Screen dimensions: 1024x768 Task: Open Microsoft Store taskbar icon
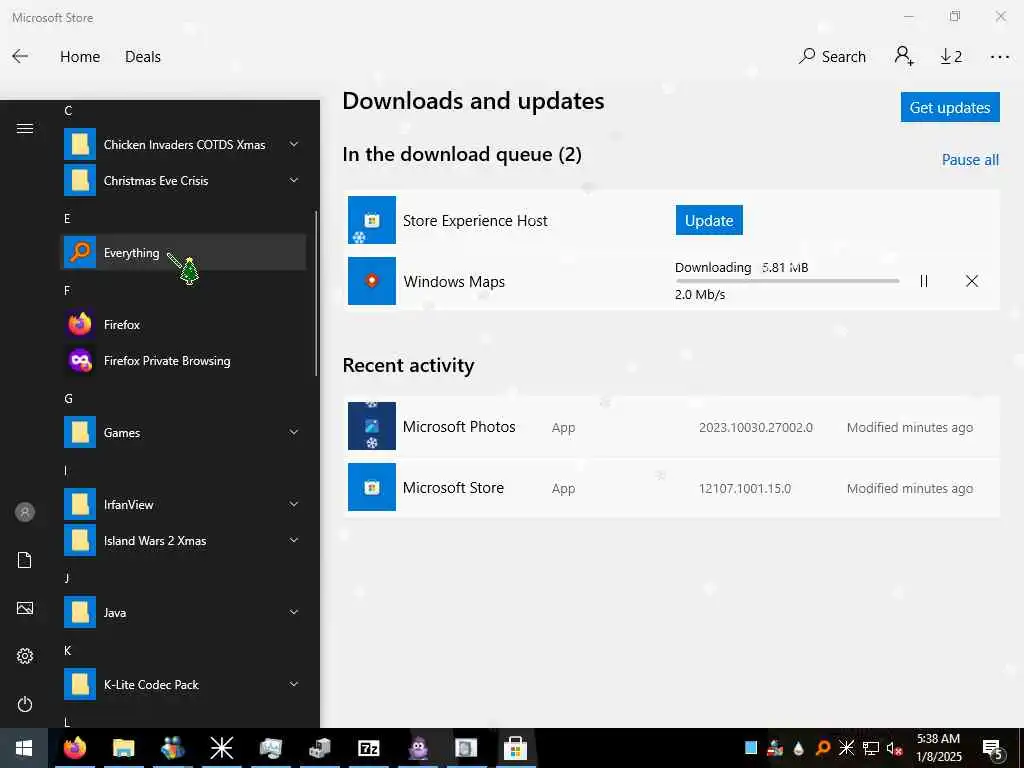(x=515, y=748)
